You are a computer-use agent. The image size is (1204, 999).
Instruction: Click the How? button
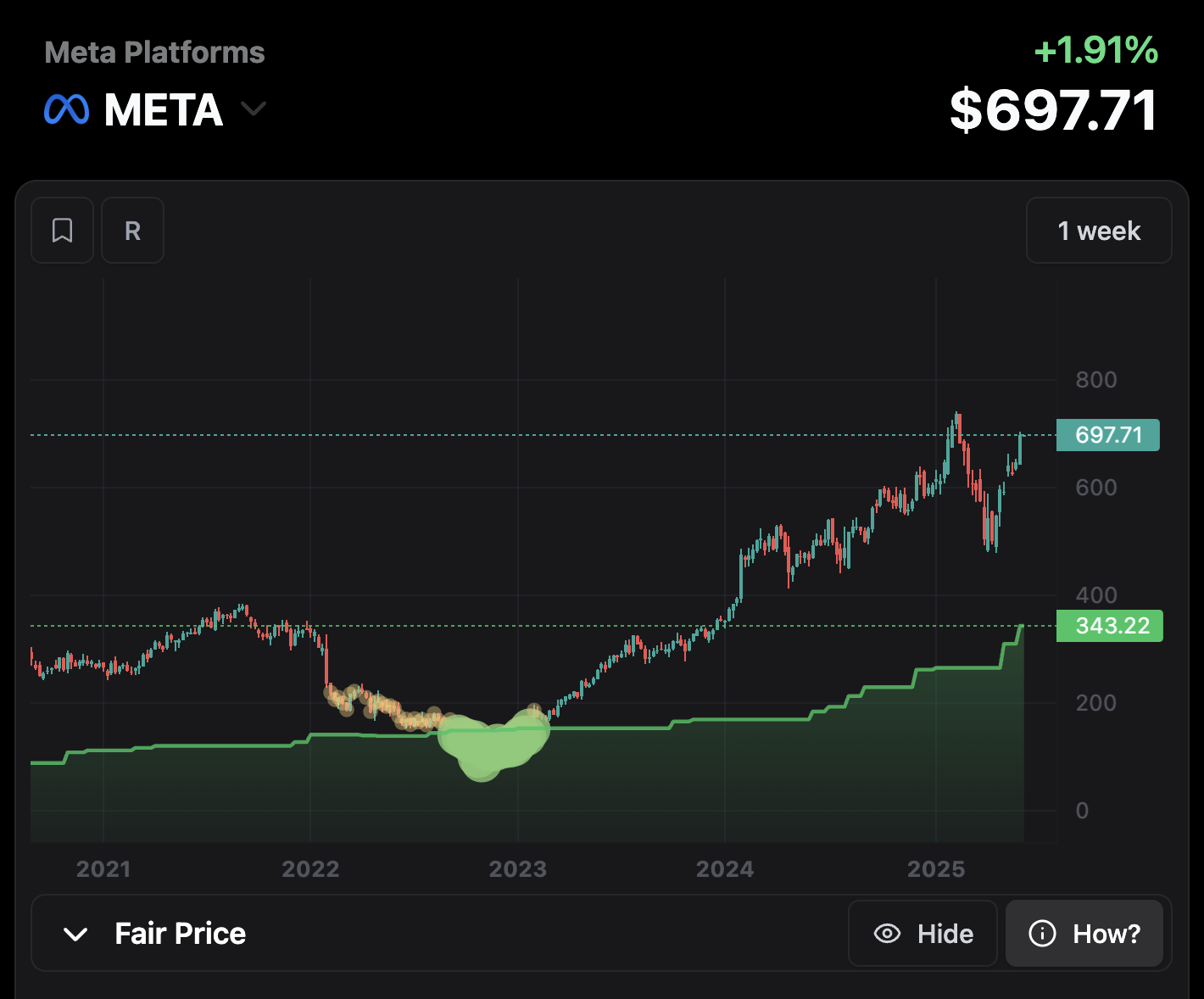(1085, 934)
